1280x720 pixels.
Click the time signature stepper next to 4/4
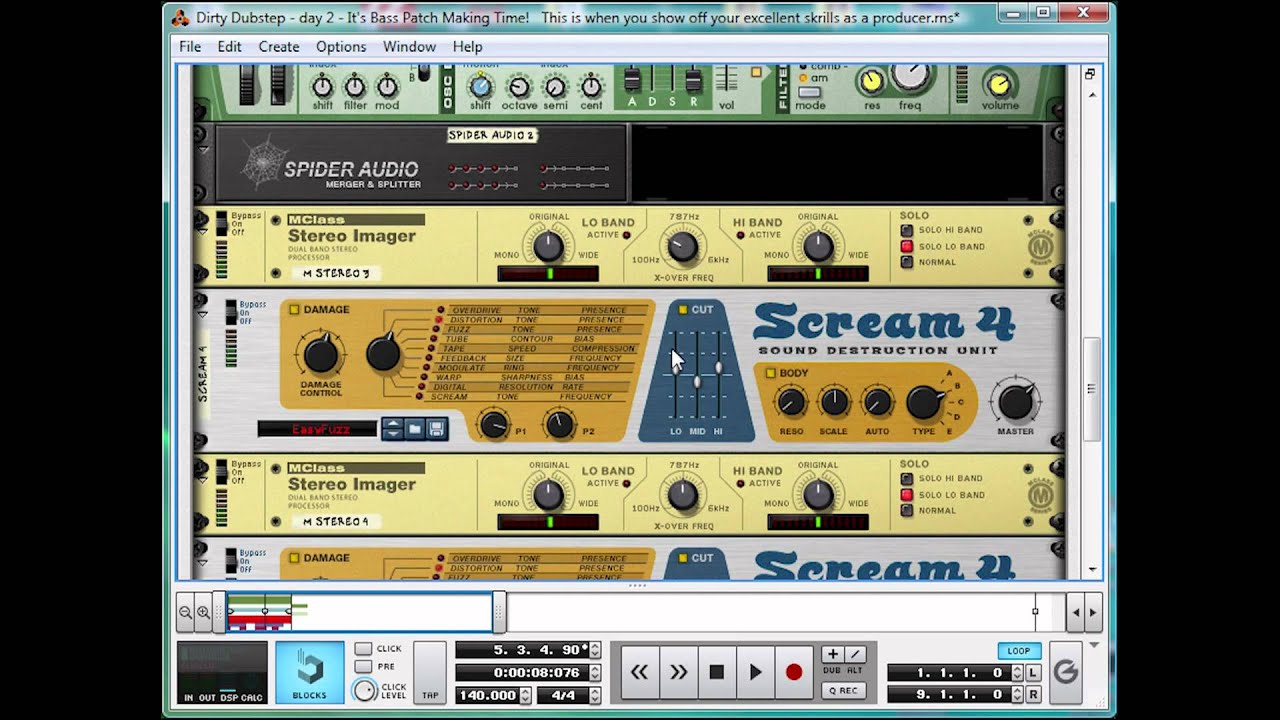pos(595,695)
